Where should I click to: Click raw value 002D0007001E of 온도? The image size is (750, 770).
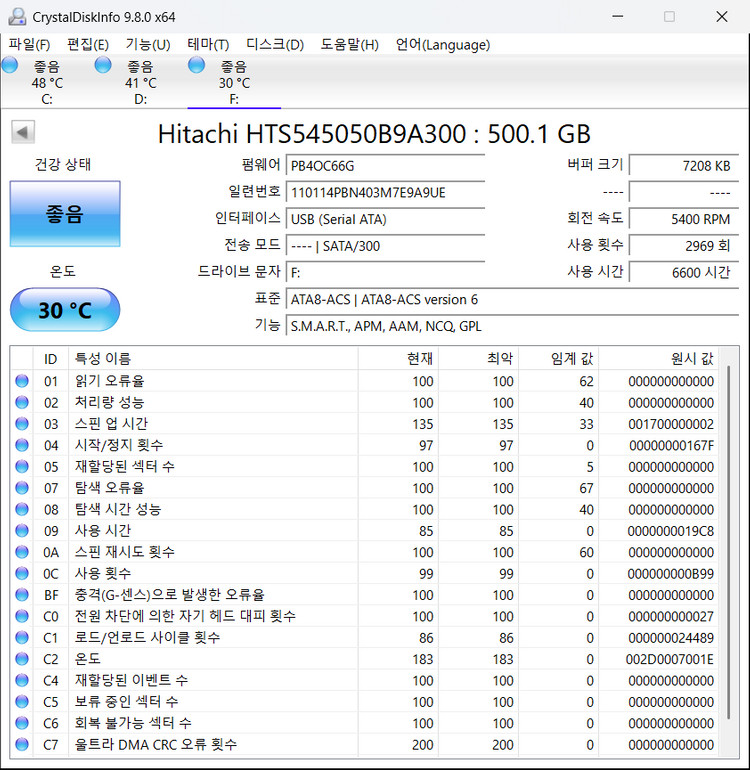[669, 659]
